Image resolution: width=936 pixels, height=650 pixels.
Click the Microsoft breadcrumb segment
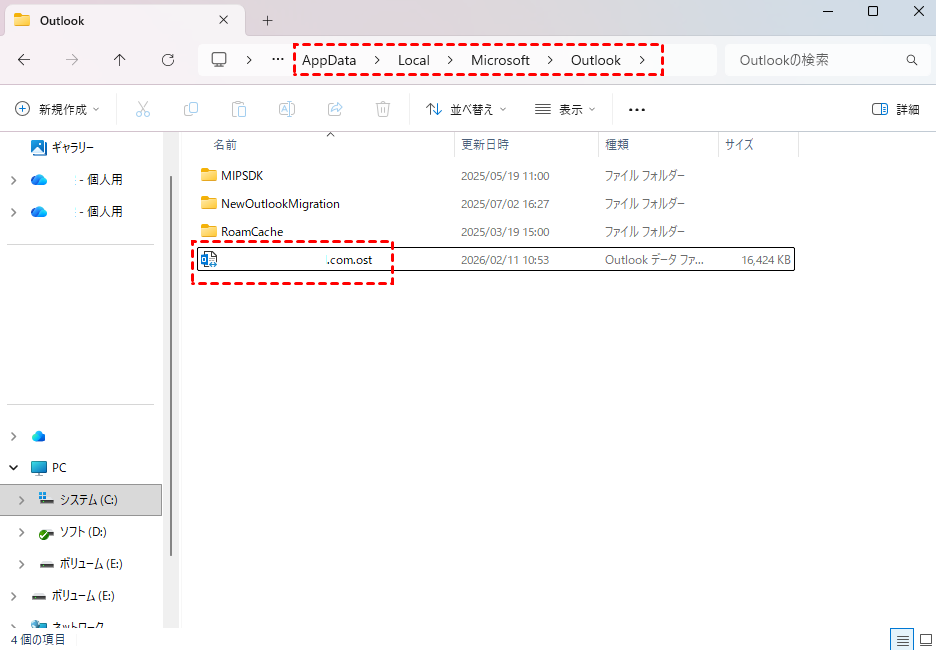pyautogui.click(x=500, y=60)
